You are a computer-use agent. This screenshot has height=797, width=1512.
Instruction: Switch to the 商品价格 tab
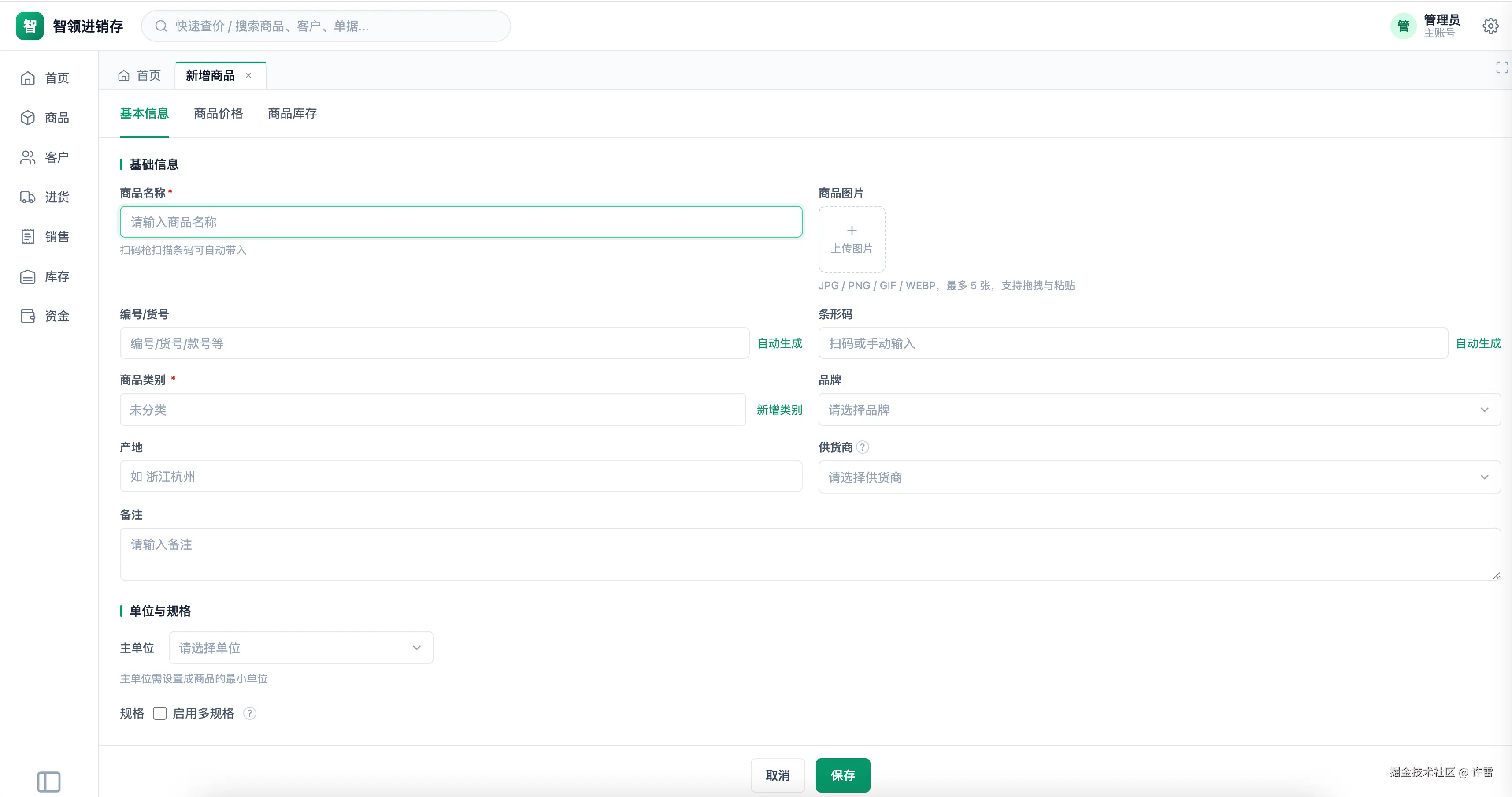(219, 113)
